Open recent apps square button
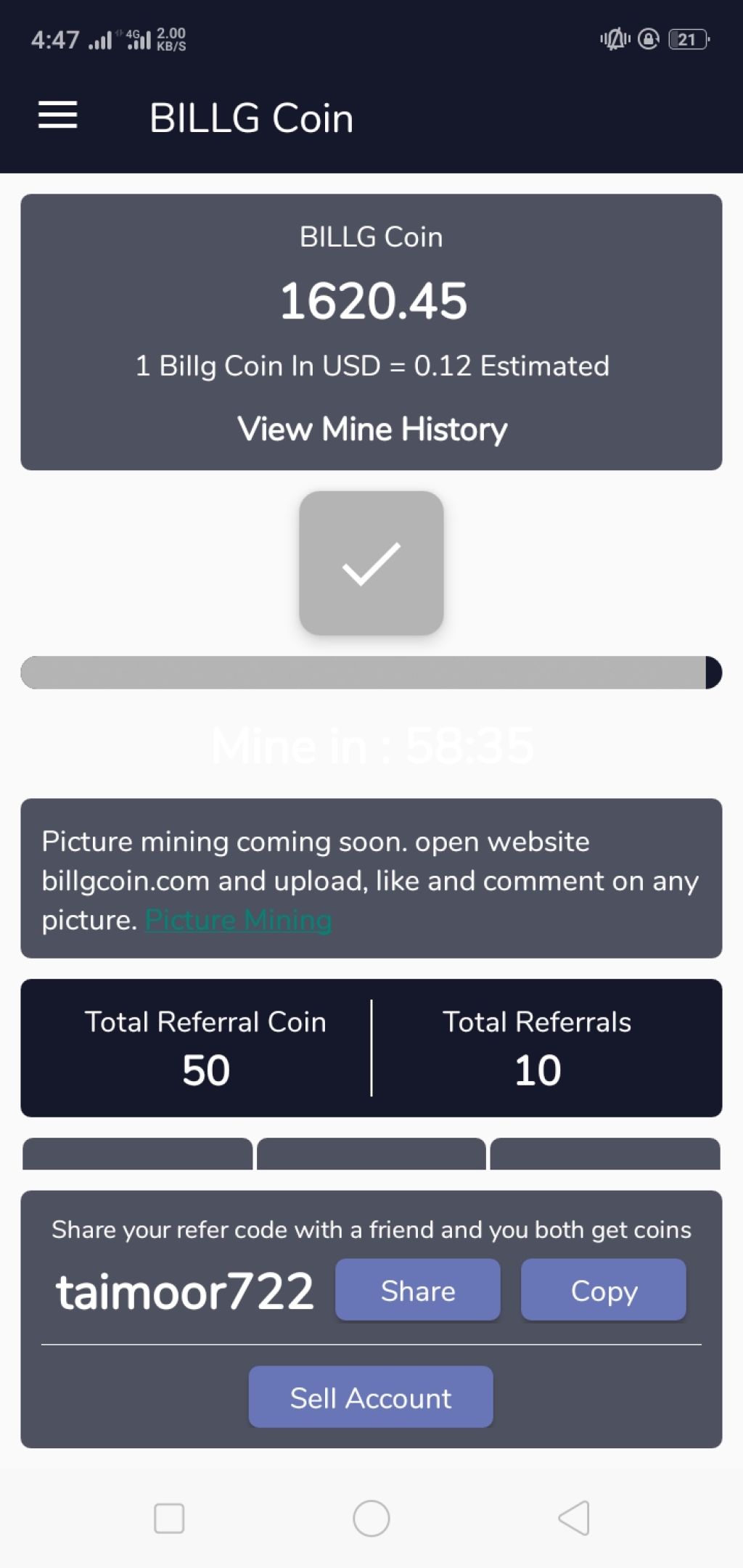The image size is (743, 1568). pyautogui.click(x=169, y=1518)
